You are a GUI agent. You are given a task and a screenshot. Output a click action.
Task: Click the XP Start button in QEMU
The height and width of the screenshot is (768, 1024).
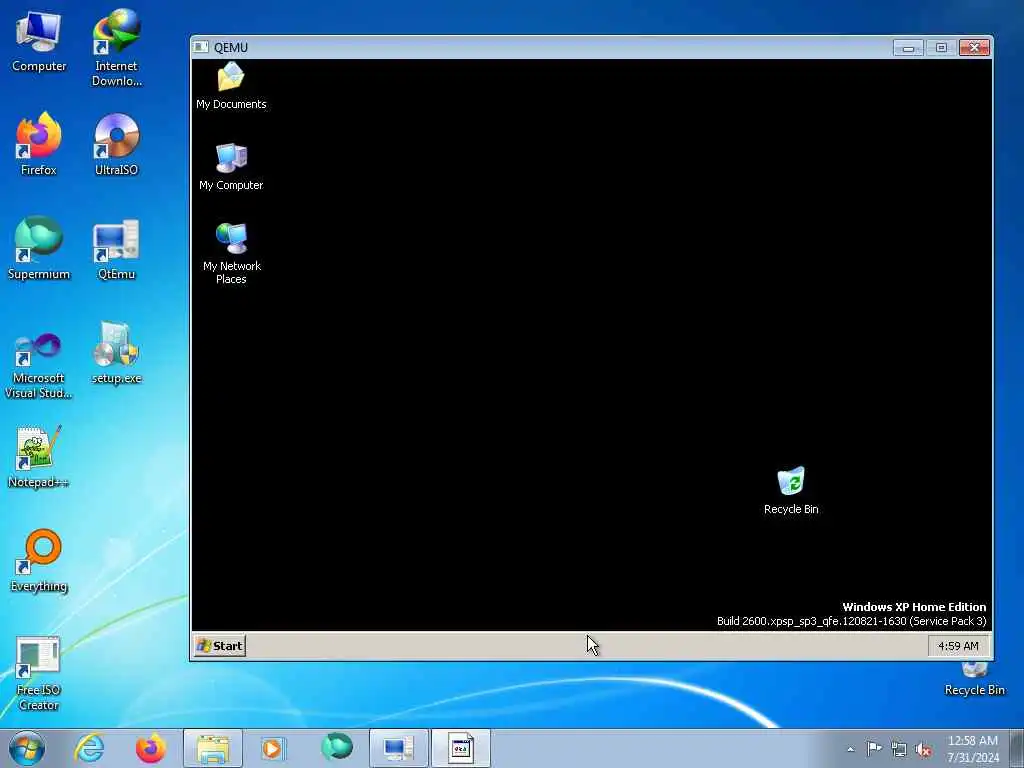pyautogui.click(x=220, y=646)
